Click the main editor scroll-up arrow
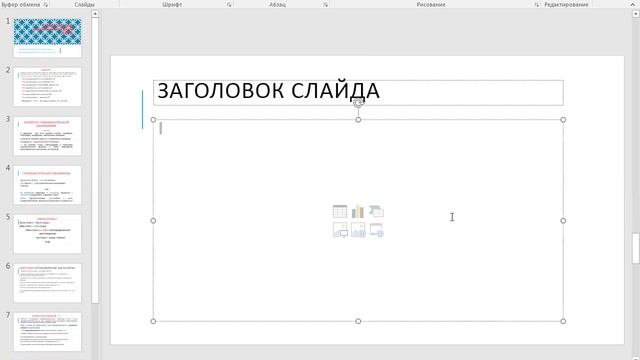The height and width of the screenshot is (360, 640). click(x=636, y=13)
